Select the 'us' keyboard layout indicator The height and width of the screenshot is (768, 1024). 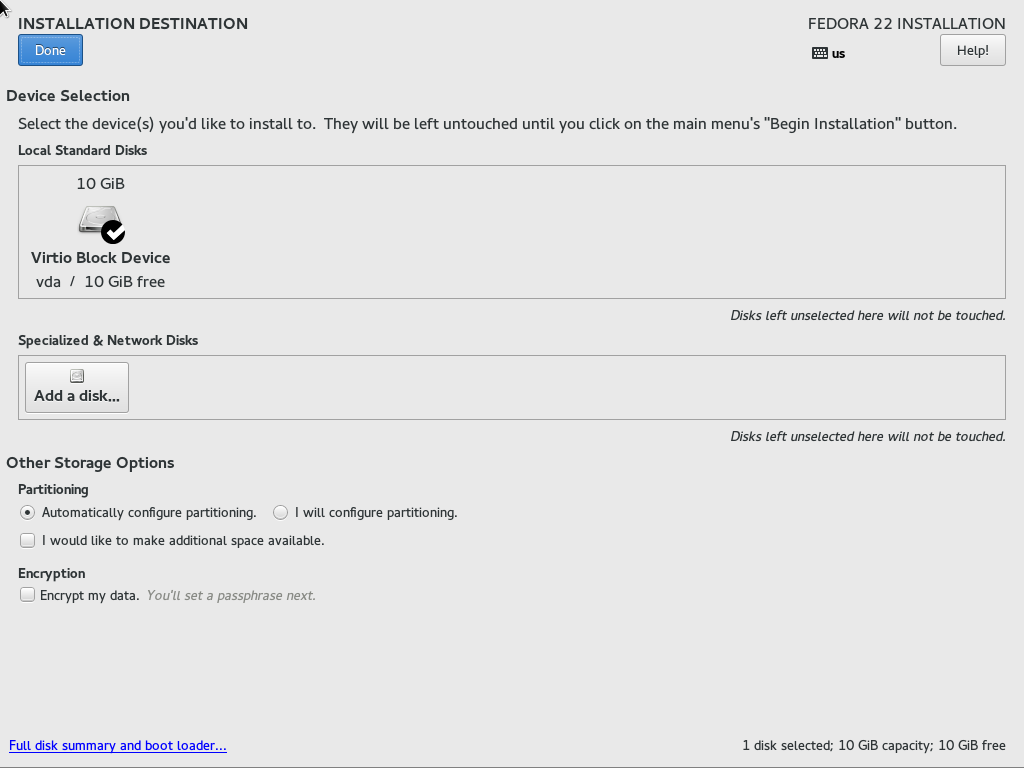click(x=839, y=54)
